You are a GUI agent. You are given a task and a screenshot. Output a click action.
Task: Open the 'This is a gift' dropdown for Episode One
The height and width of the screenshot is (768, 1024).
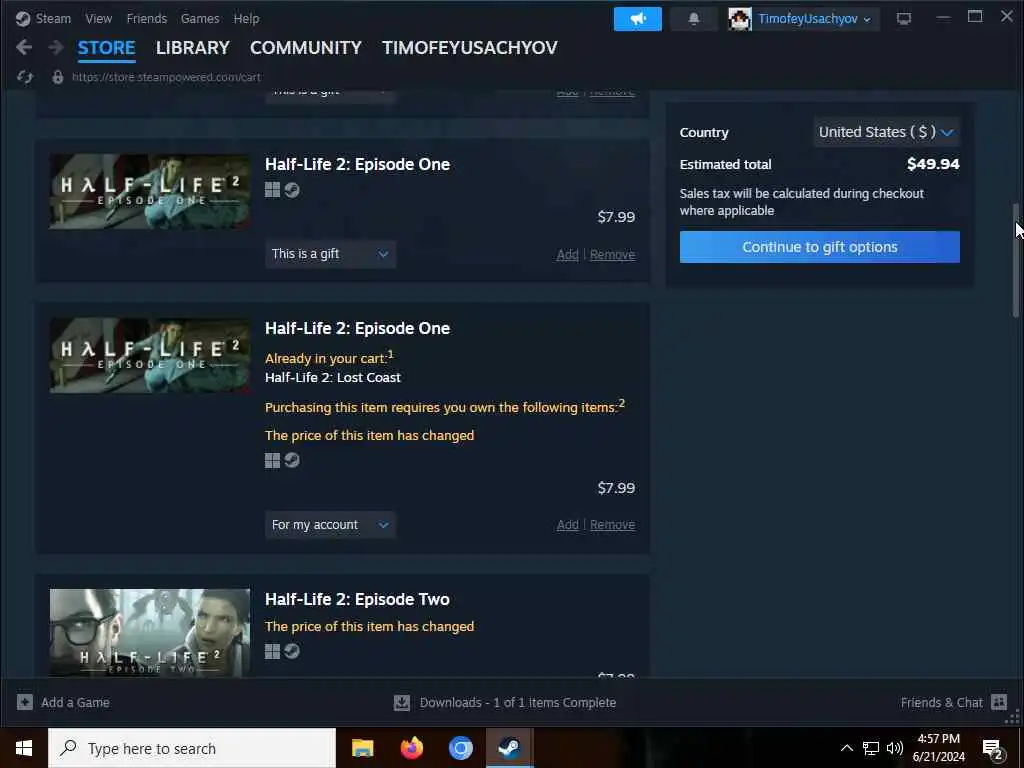330,254
